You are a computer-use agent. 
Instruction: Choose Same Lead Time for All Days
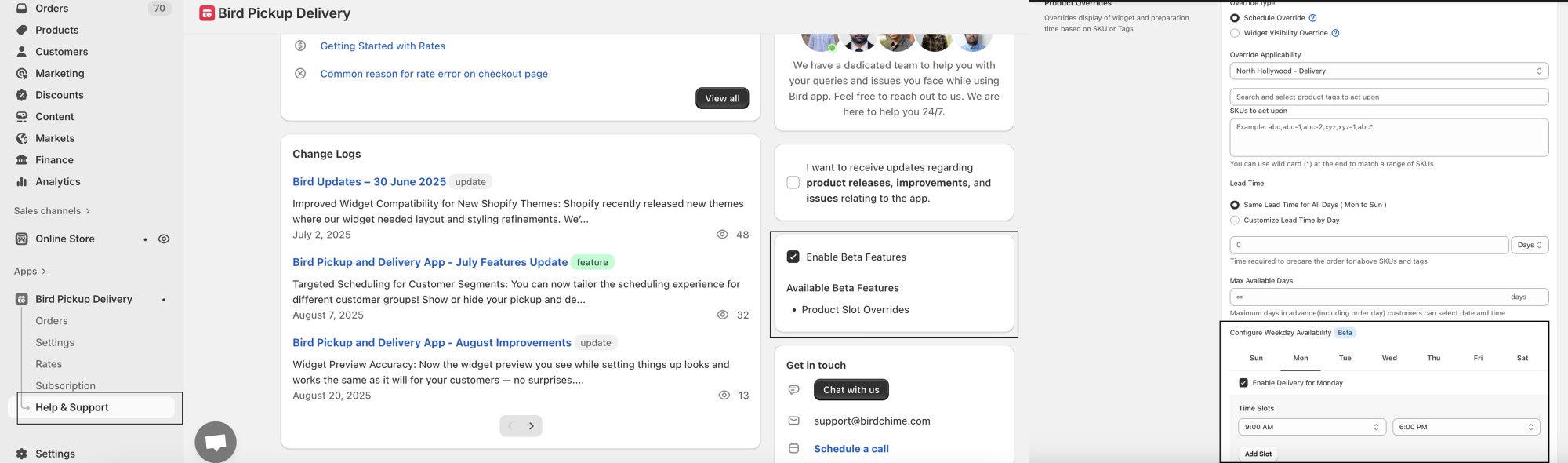point(1235,205)
